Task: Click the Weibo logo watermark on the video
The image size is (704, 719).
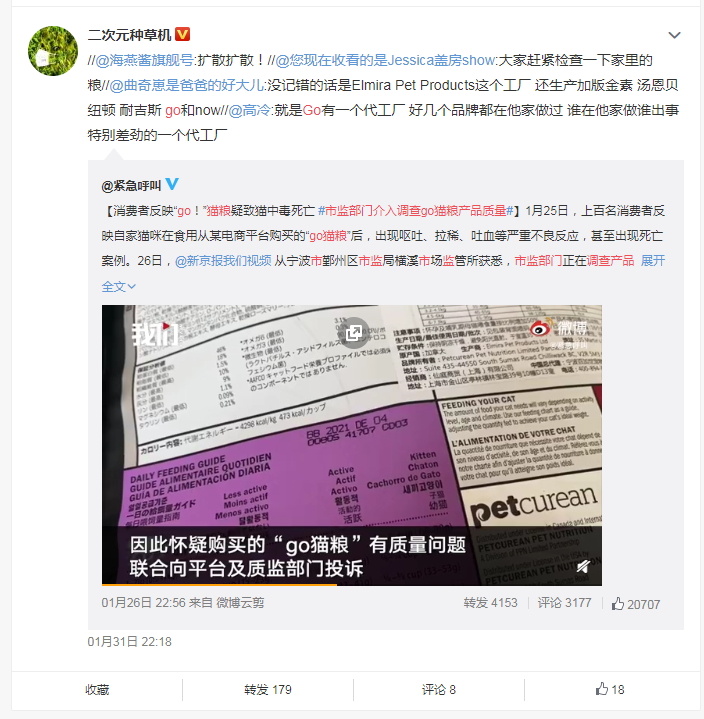Action: [559, 330]
